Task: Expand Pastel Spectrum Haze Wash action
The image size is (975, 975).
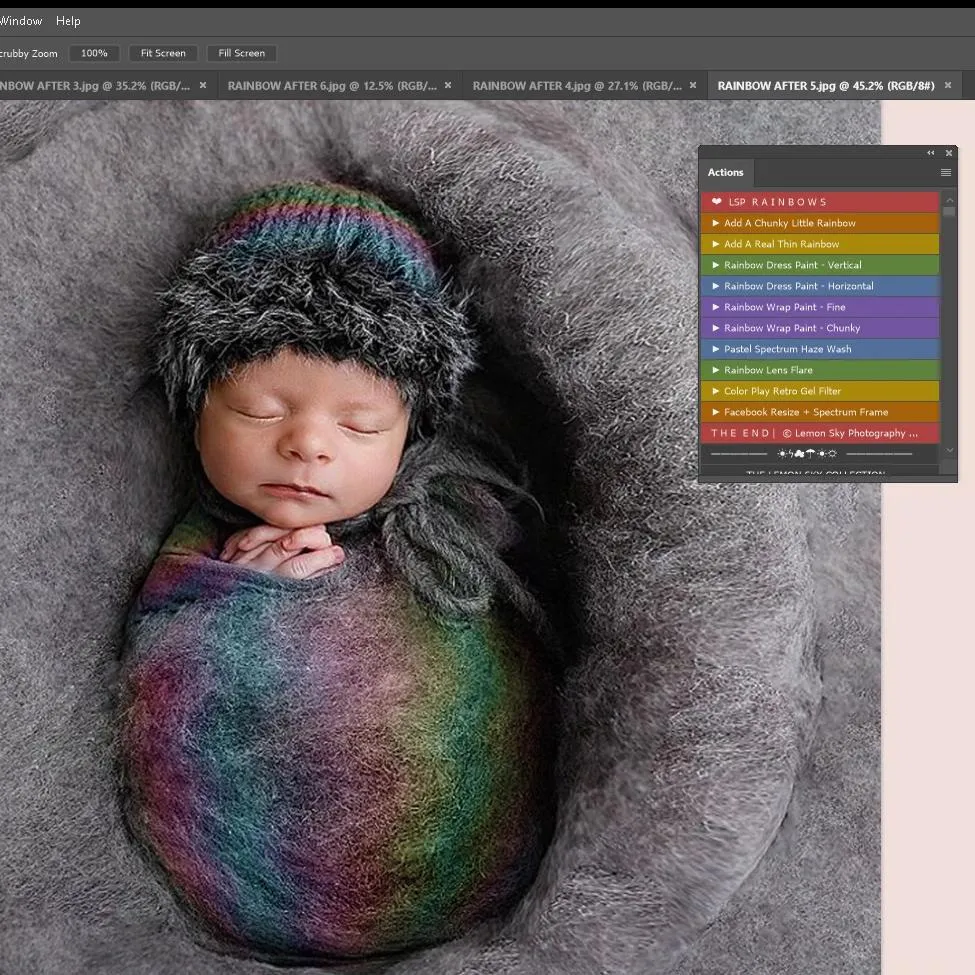Action: tap(716, 349)
